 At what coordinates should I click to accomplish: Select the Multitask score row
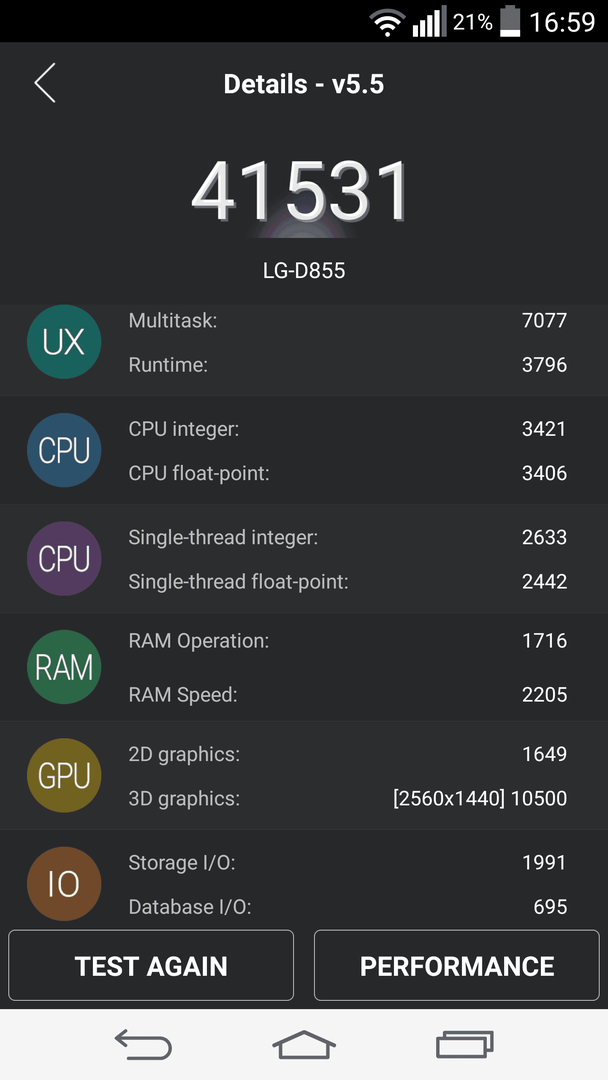[348, 320]
